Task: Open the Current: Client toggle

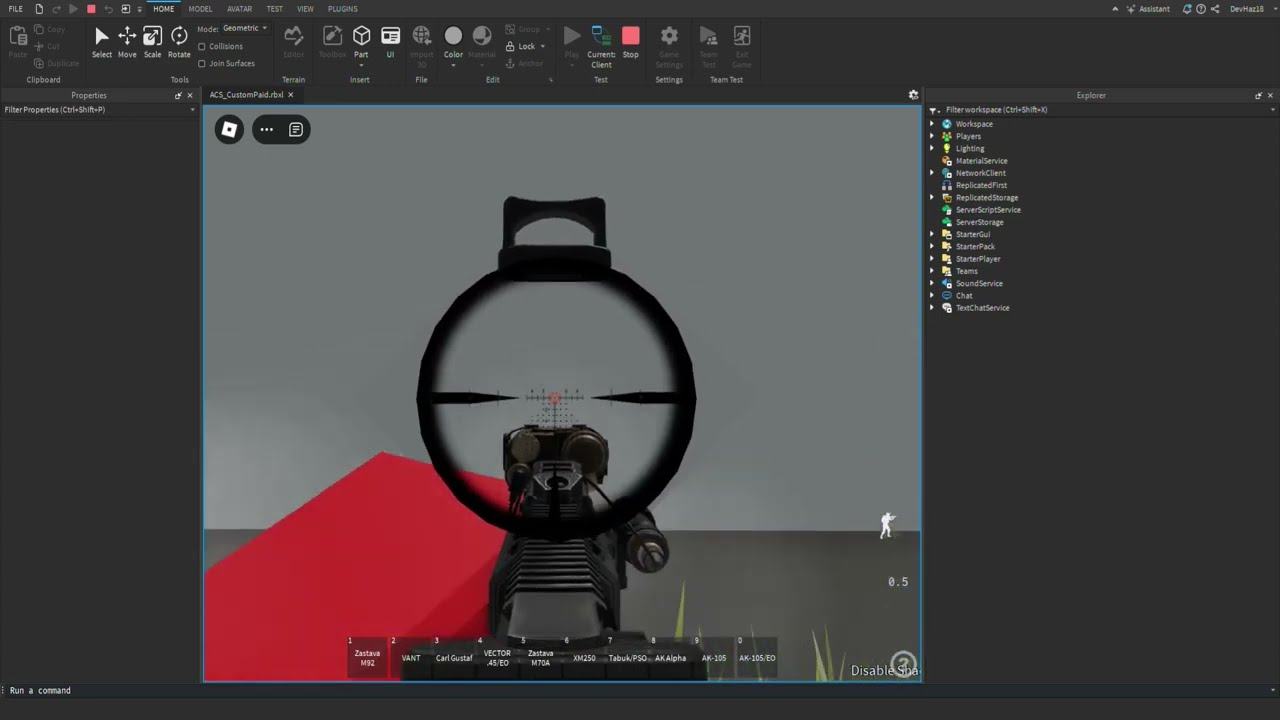Action: click(x=601, y=46)
